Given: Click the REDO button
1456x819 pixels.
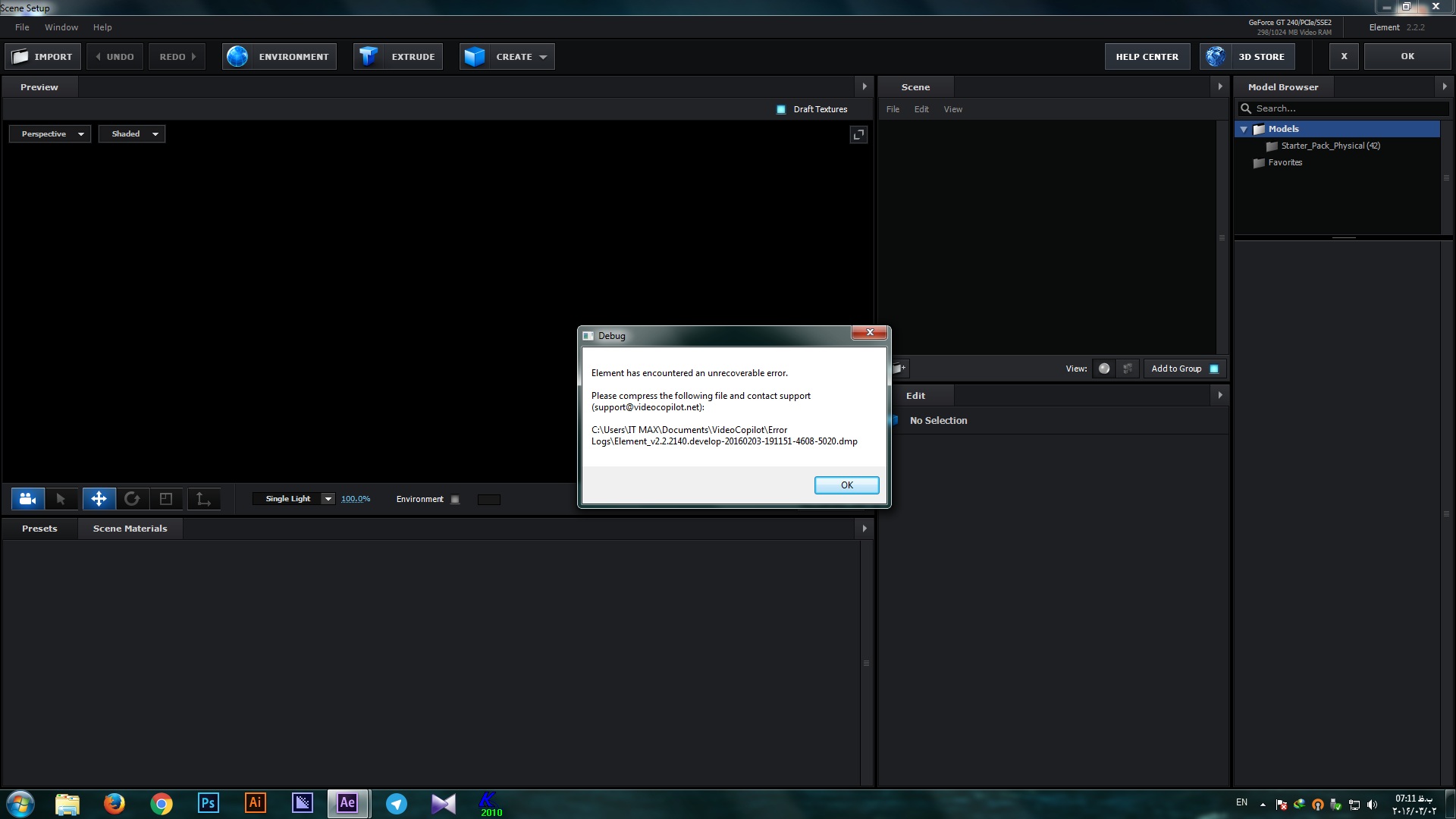Looking at the screenshot, I should tap(177, 57).
